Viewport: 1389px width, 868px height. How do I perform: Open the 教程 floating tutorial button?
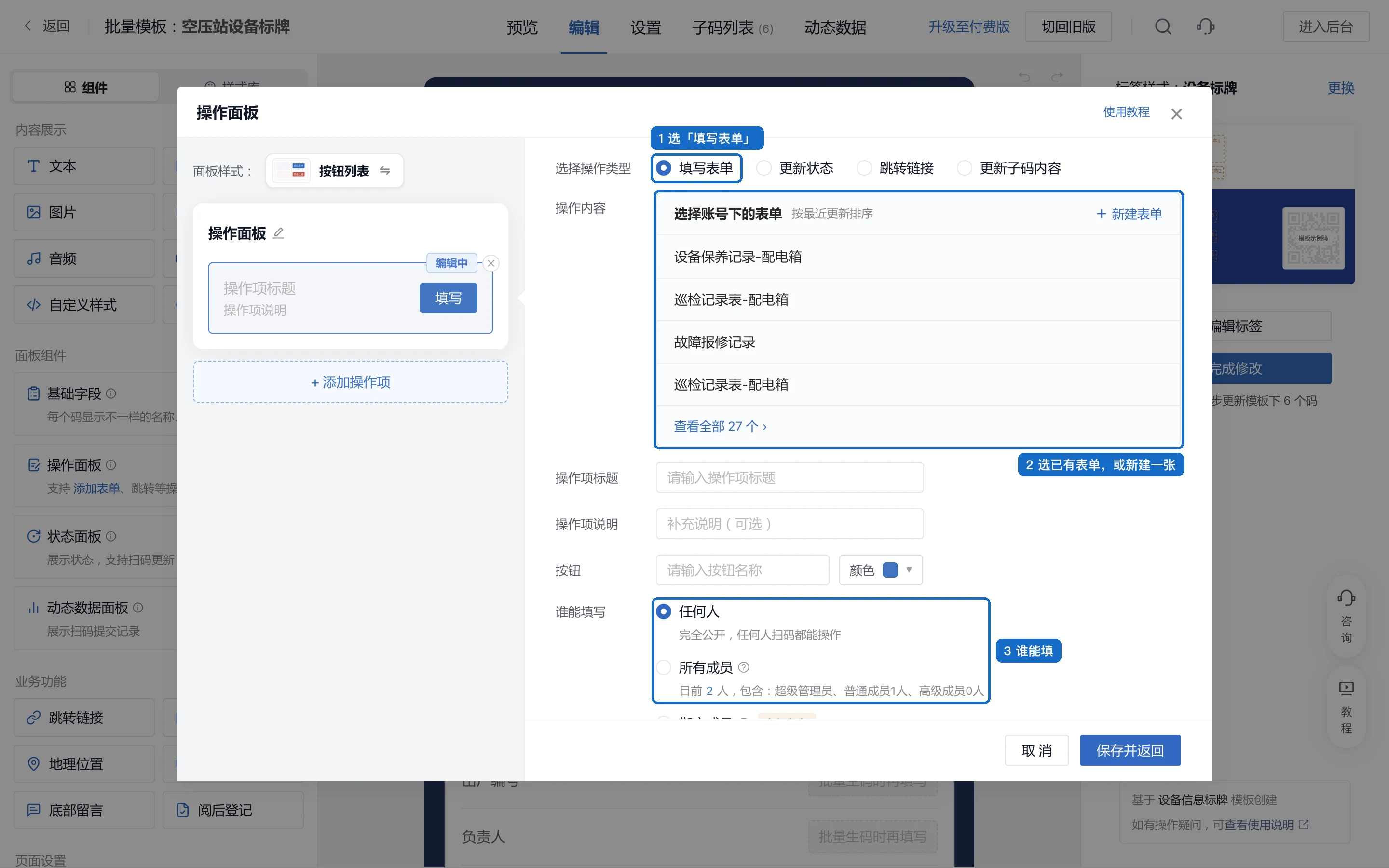coord(1346,707)
